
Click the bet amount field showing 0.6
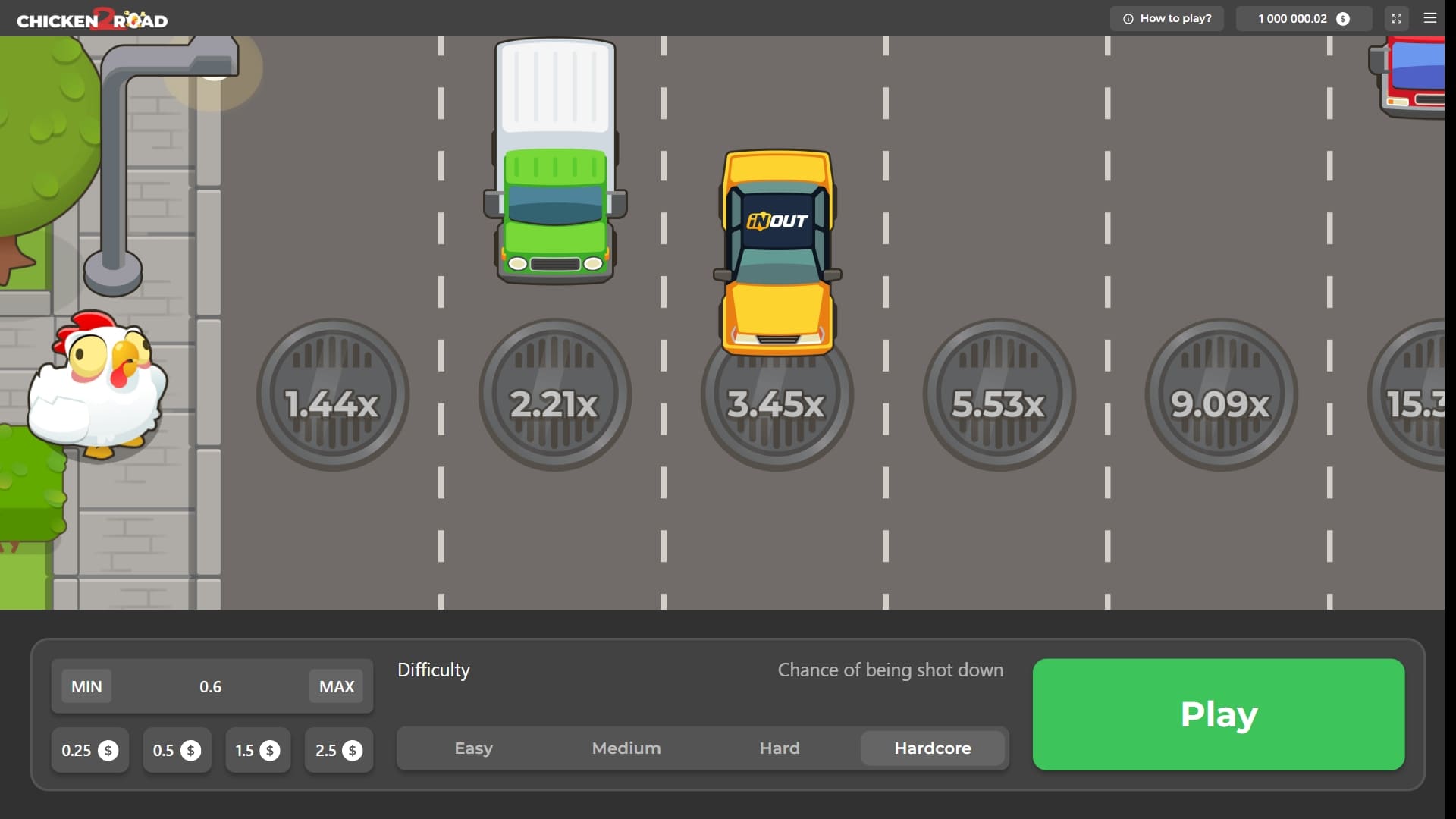pyautogui.click(x=211, y=686)
